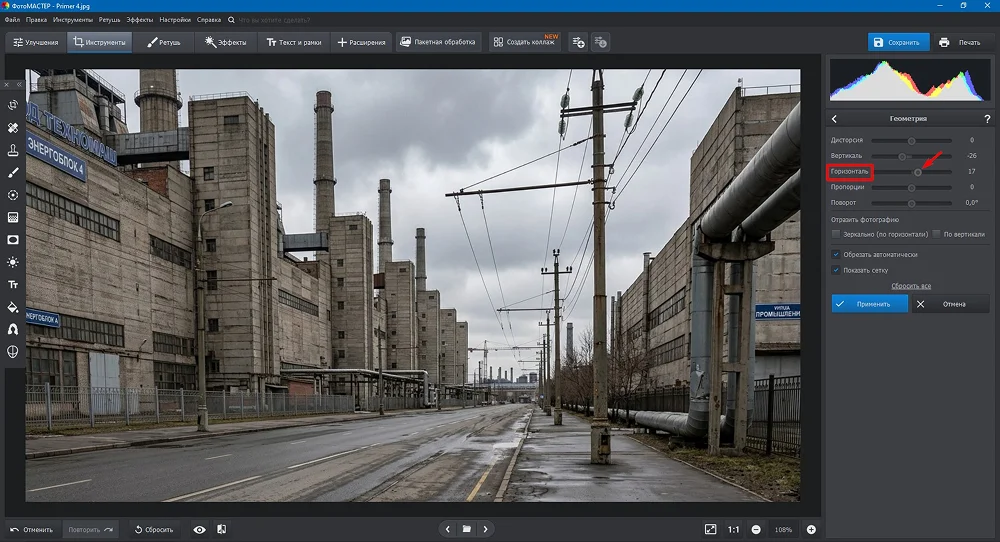Image resolution: width=1000 pixels, height=542 pixels.
Task: Toggle Показать сетку checkbox
Action: [x=835, y=270]
